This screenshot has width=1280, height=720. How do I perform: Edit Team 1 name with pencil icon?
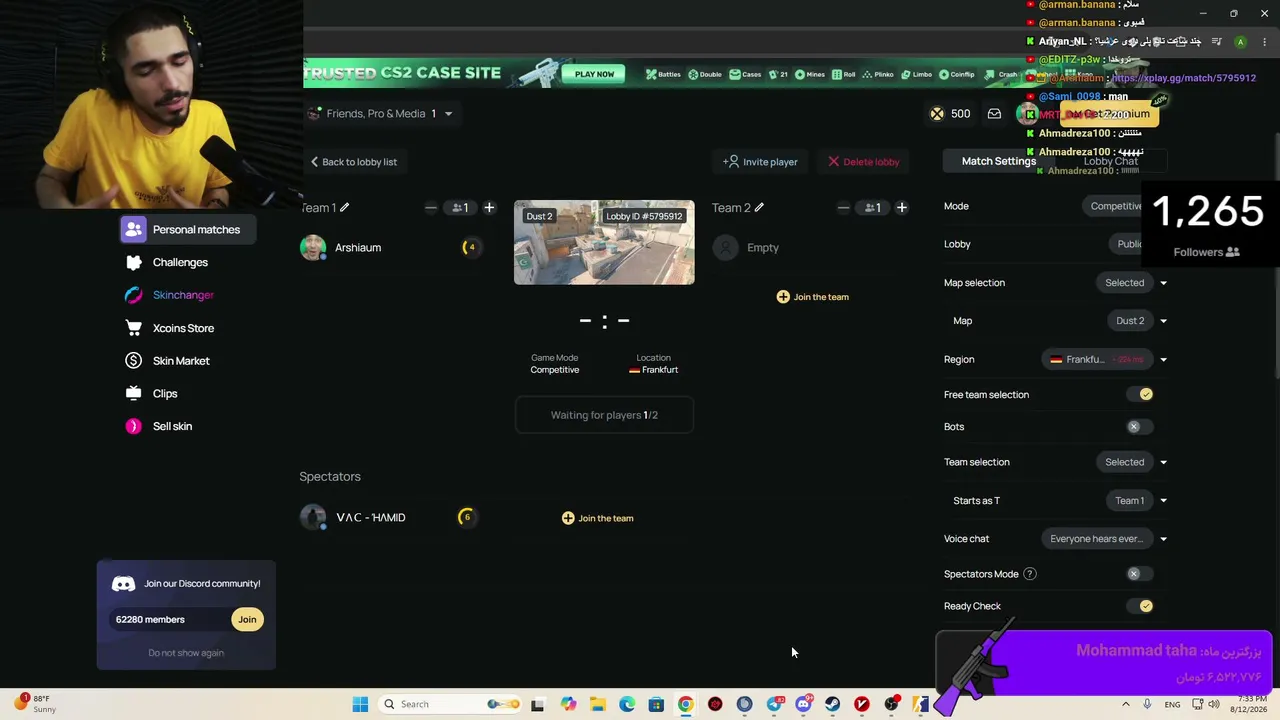(x=344, y=208)
